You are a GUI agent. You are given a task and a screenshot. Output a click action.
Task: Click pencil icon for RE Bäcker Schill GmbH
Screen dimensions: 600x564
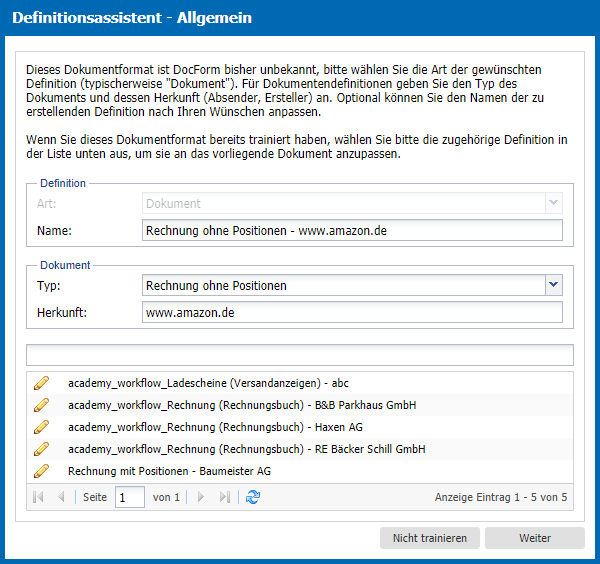click(41, 449)
